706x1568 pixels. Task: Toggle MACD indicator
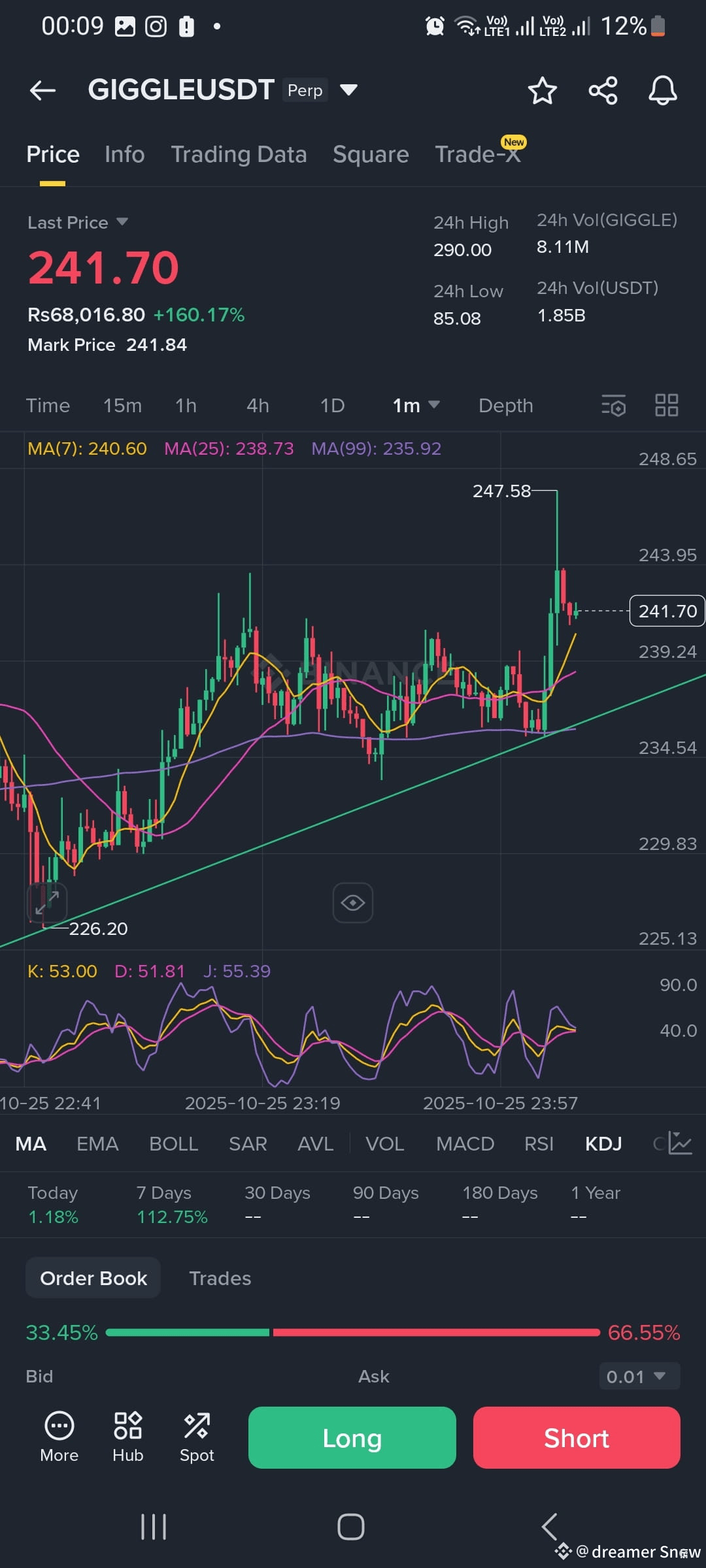pyautogui.click(x=465, y=1144)
